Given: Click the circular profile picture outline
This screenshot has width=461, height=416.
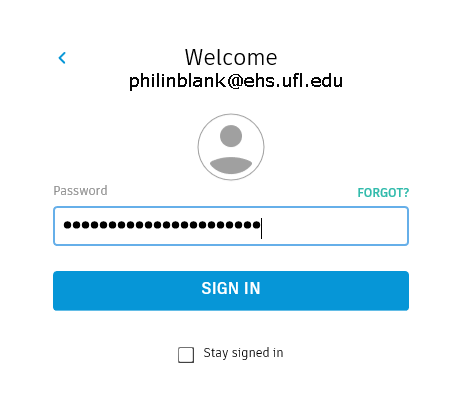Looking at the screenshot, I should [231, 147].
